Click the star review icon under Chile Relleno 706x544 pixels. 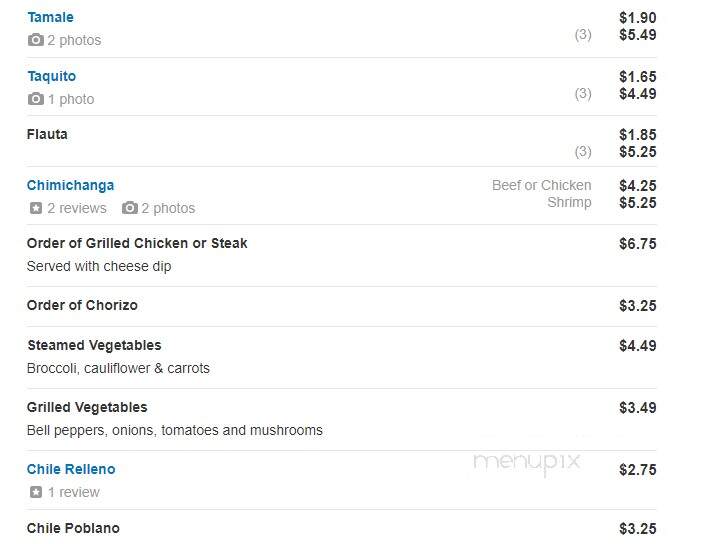tap(36, 492)
